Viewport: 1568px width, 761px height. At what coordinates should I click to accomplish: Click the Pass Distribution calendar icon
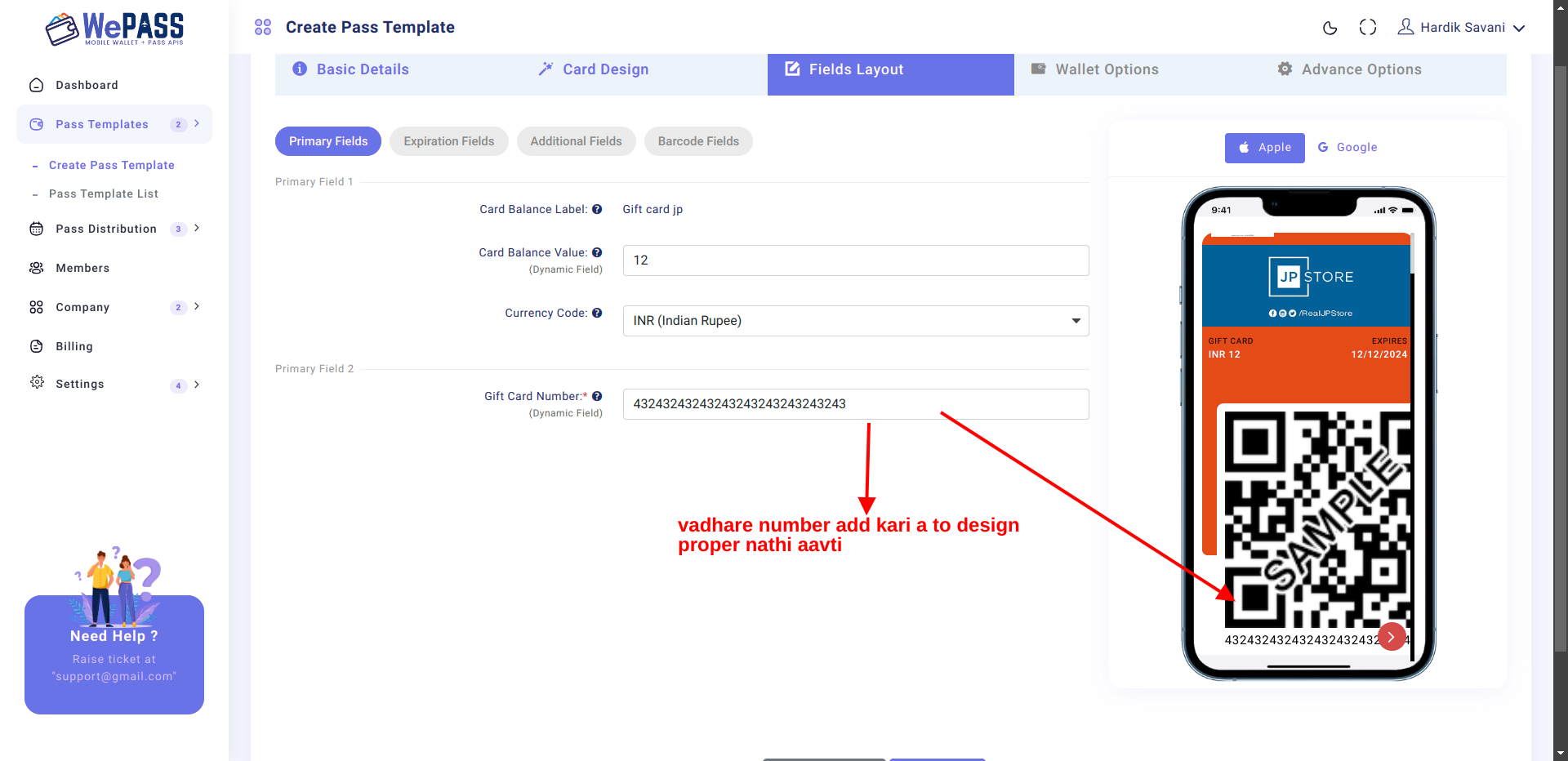(36, 229)
